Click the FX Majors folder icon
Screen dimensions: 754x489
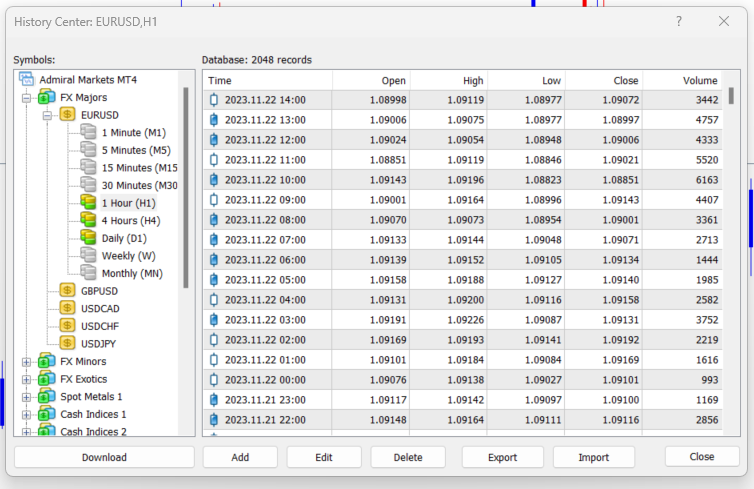(47, 97)
